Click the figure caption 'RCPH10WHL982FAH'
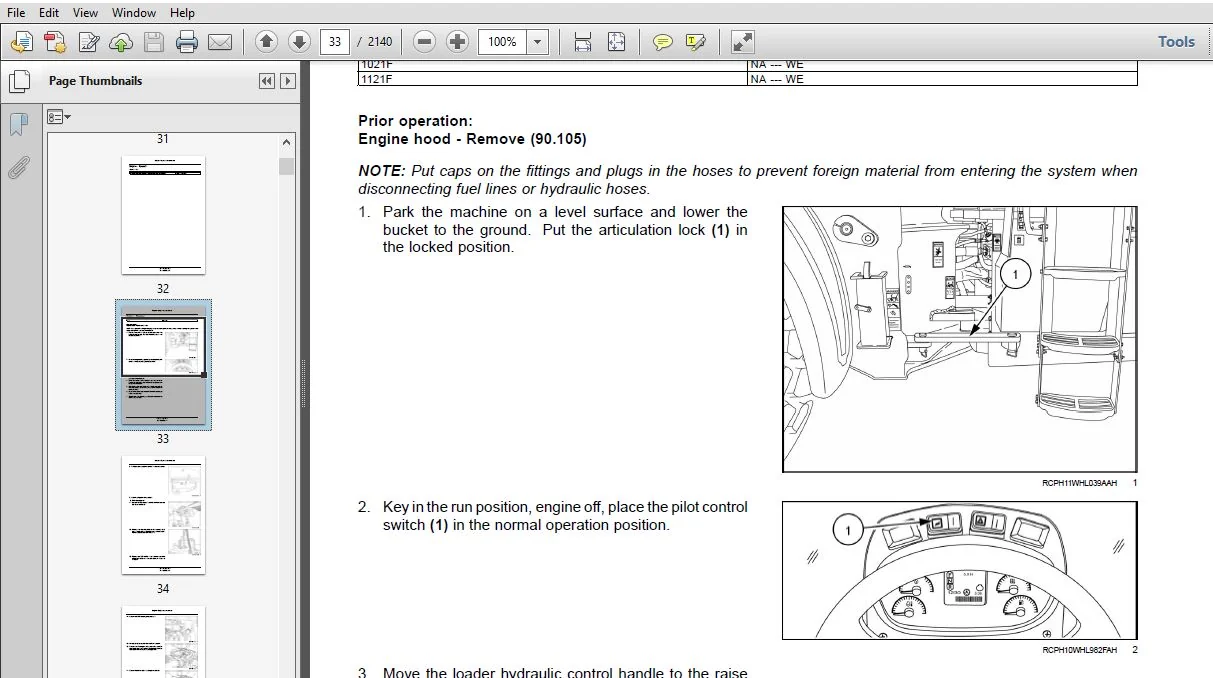 (x=1079, y=650)
